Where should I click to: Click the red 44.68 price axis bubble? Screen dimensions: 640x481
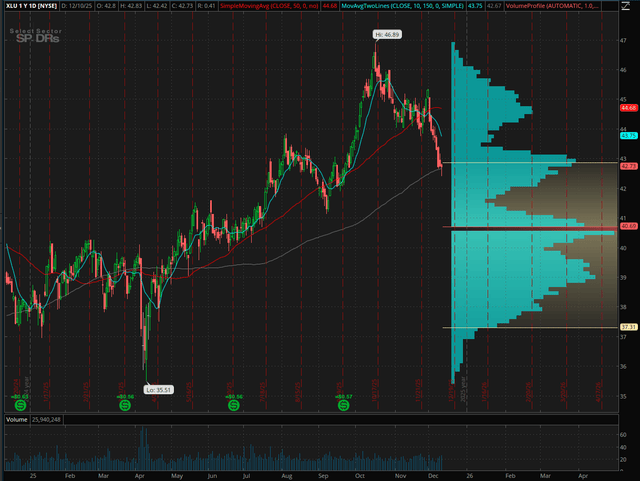[x=628, y=108]
